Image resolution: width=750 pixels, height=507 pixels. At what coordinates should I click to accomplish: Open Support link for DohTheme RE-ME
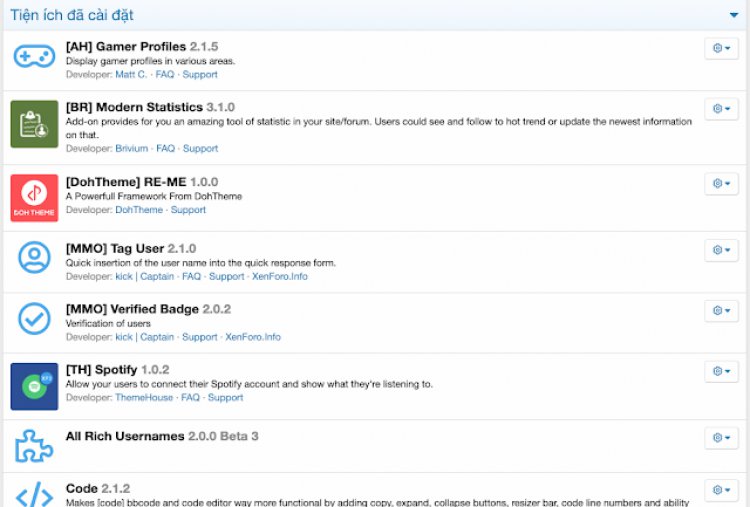[x=188, y=210]
